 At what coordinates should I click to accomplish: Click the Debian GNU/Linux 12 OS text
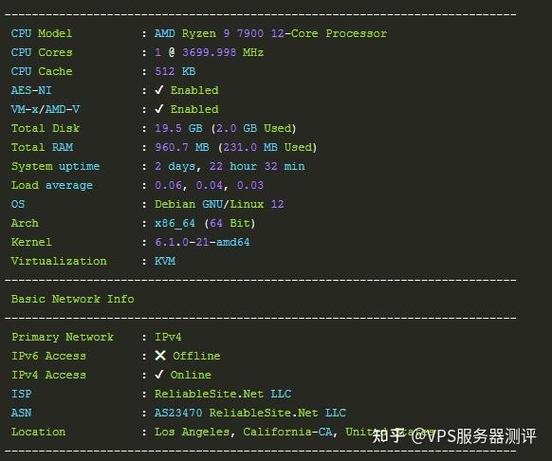coord(219,204)
